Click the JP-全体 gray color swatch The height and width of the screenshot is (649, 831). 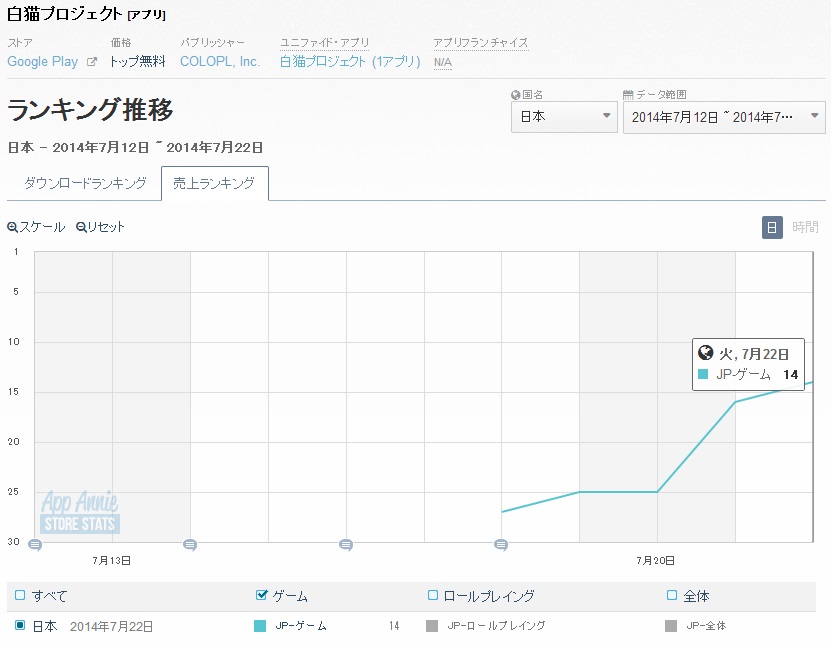671,626
